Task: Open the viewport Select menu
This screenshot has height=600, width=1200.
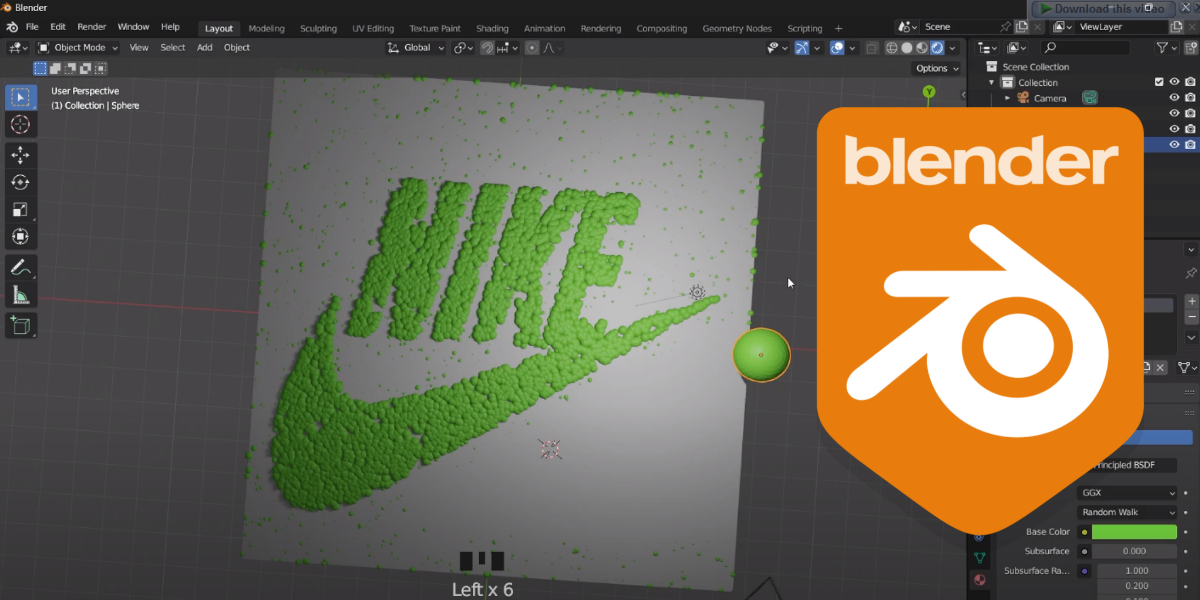Action: pos(173,47)
